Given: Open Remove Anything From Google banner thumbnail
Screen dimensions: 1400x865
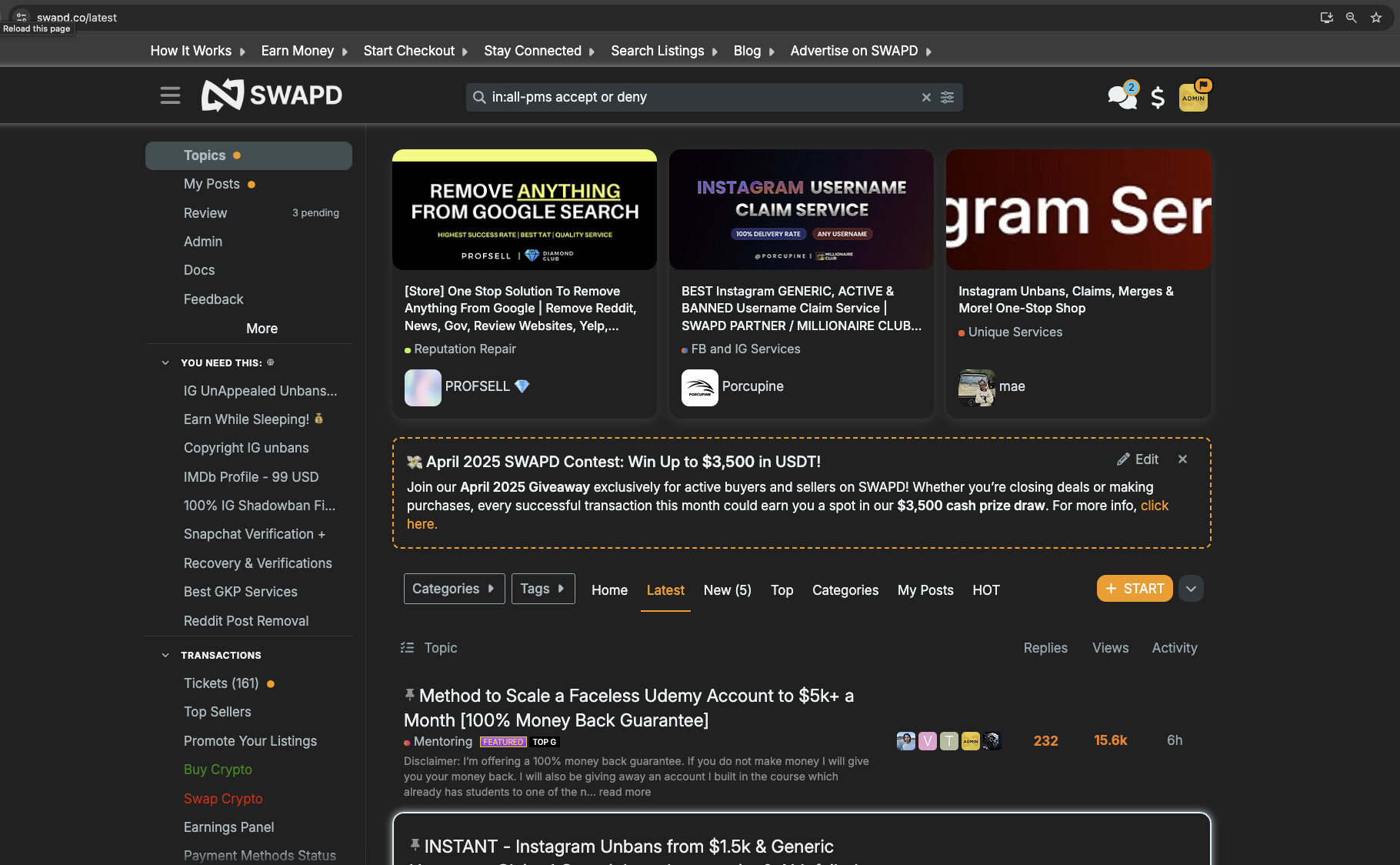Looking at the screenshot, I should [x=525, y=209].
